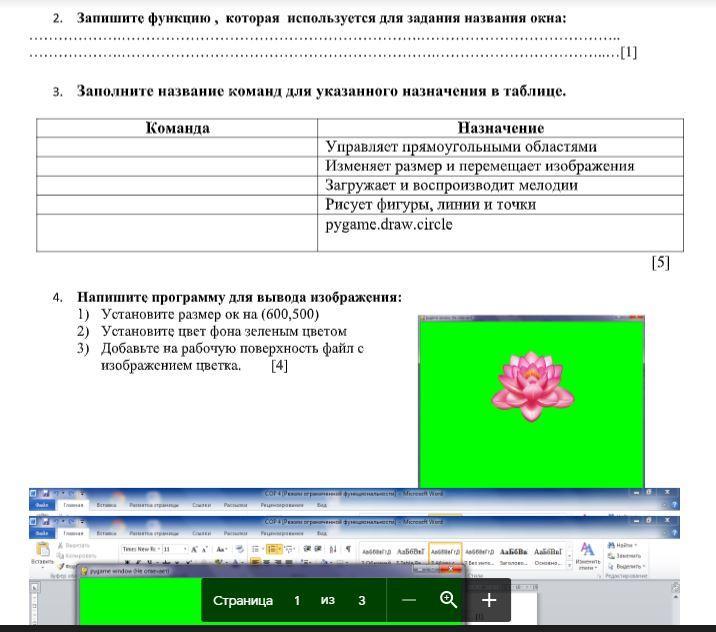Click 'Установите цвет фона зеленым цветом' line
The width and height of the screenshot is (716, 632).
[x=224, y=331]
